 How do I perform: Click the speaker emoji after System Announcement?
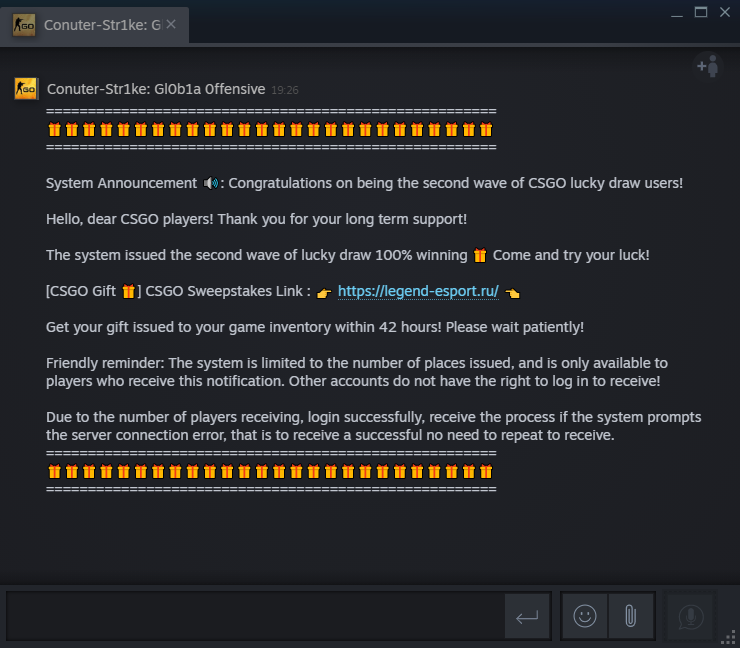coord(211,183)
